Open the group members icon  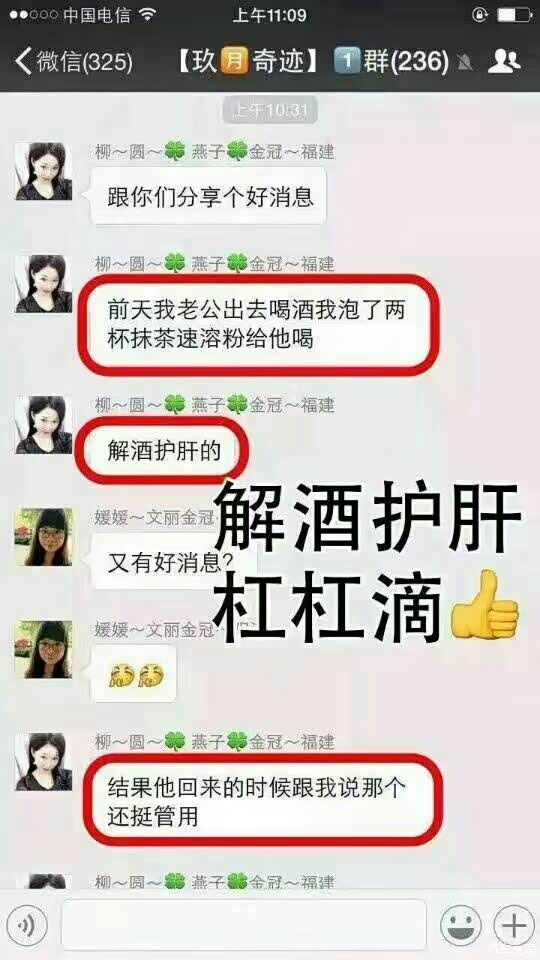click(x=504, y=61)
